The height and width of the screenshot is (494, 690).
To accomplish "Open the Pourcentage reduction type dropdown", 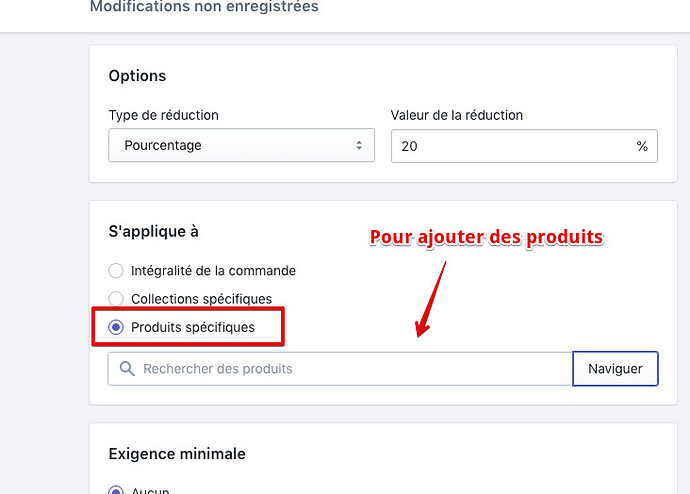I will coord(241,146).
